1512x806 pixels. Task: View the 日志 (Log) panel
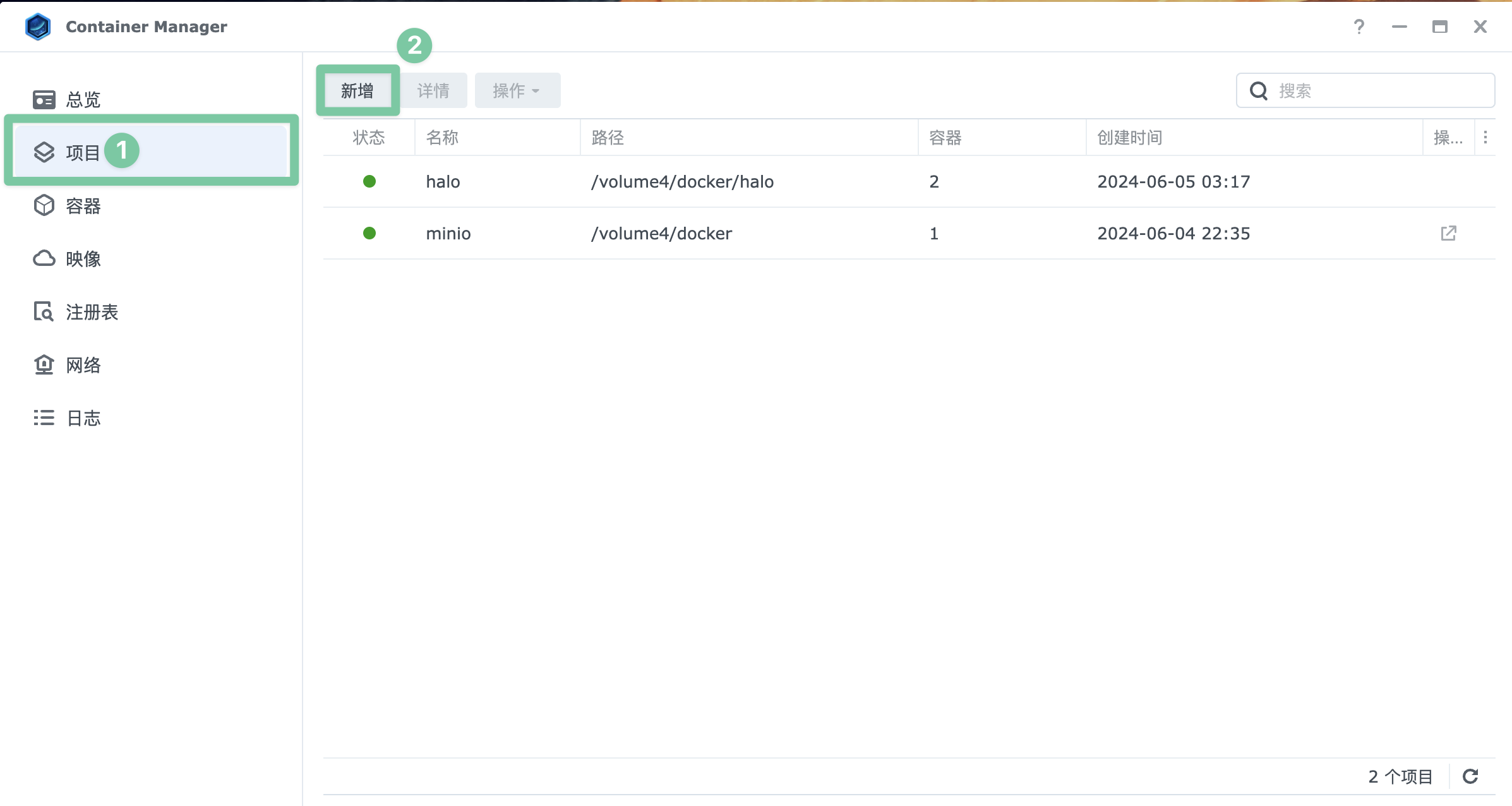tap(83, 418)
